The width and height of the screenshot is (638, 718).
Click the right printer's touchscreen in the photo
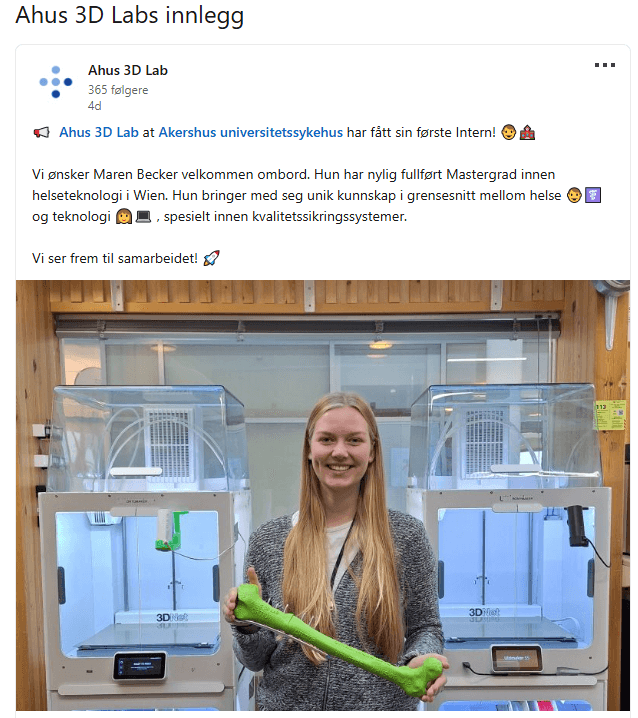(x=517, y=659)
